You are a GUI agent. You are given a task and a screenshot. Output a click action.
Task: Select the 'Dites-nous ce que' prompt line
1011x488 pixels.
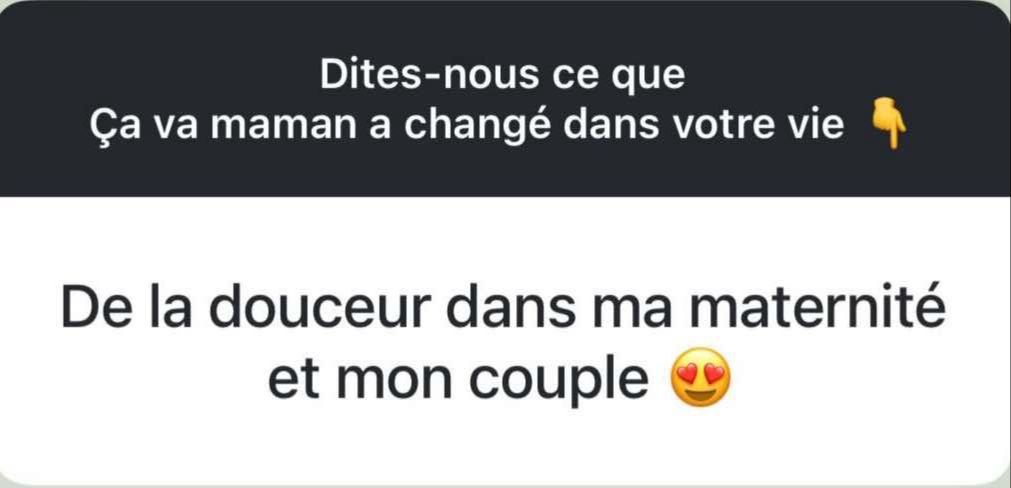[x=503, y=77]
